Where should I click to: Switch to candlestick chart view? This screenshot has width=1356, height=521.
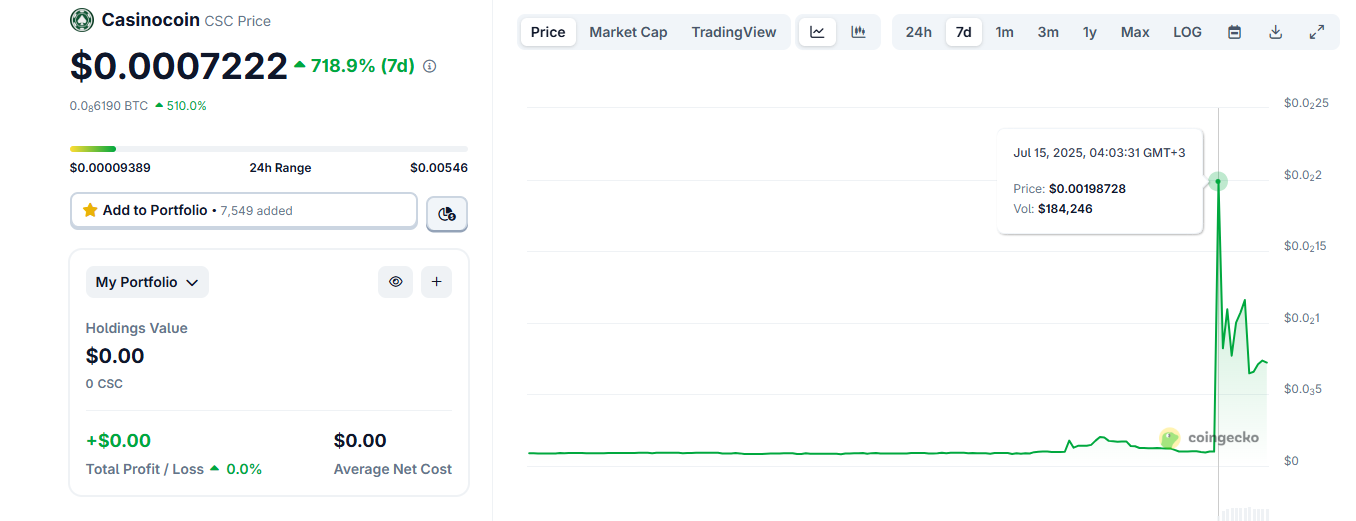coord(858,32)
